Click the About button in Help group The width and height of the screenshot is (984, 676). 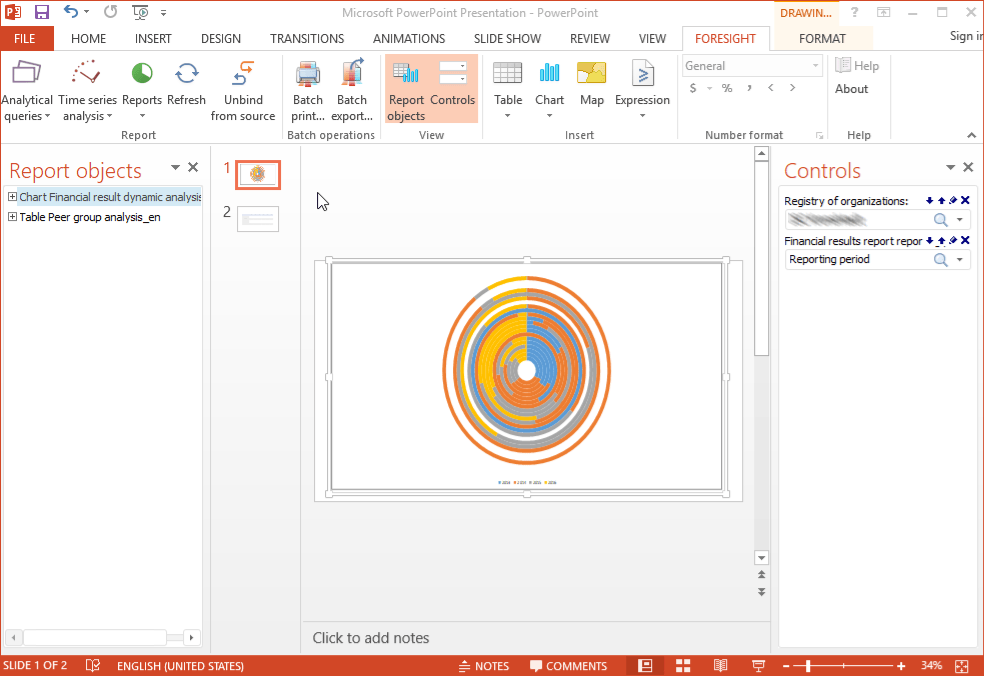tap(852, 89)
